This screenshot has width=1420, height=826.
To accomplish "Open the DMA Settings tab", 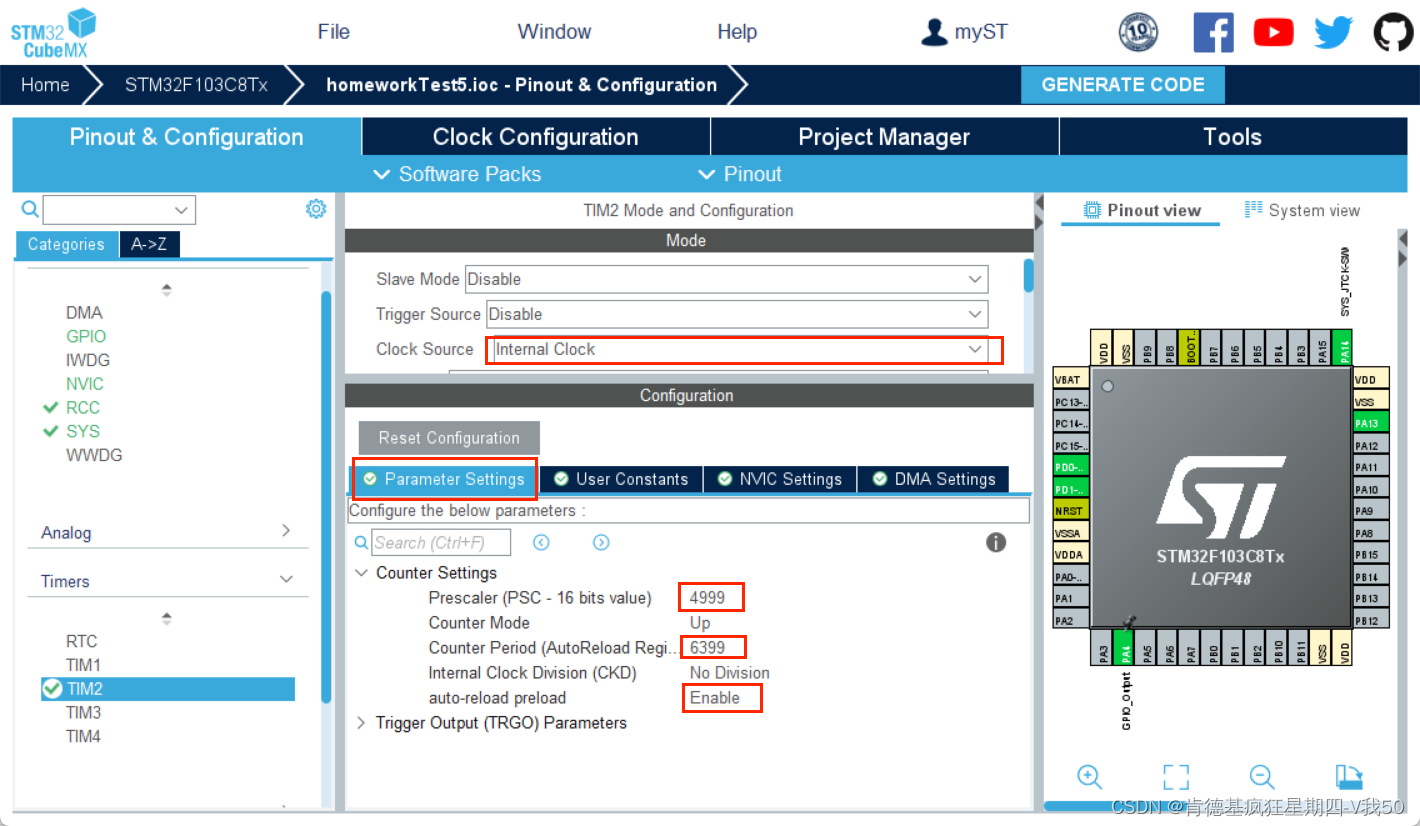I will pyautogui.click(x=934, y=479).
